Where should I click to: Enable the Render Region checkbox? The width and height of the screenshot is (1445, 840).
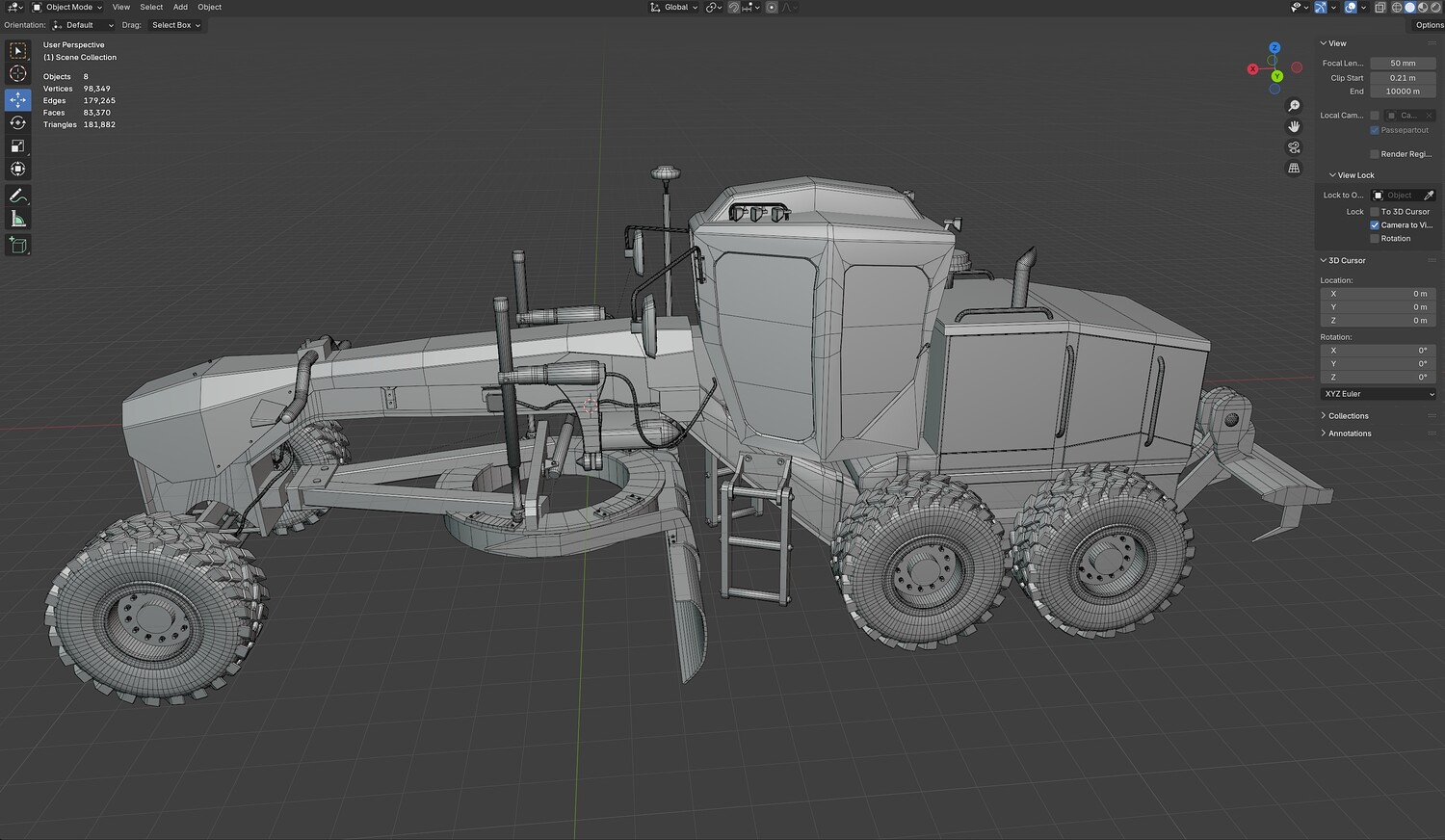(x=1375, y=154)
